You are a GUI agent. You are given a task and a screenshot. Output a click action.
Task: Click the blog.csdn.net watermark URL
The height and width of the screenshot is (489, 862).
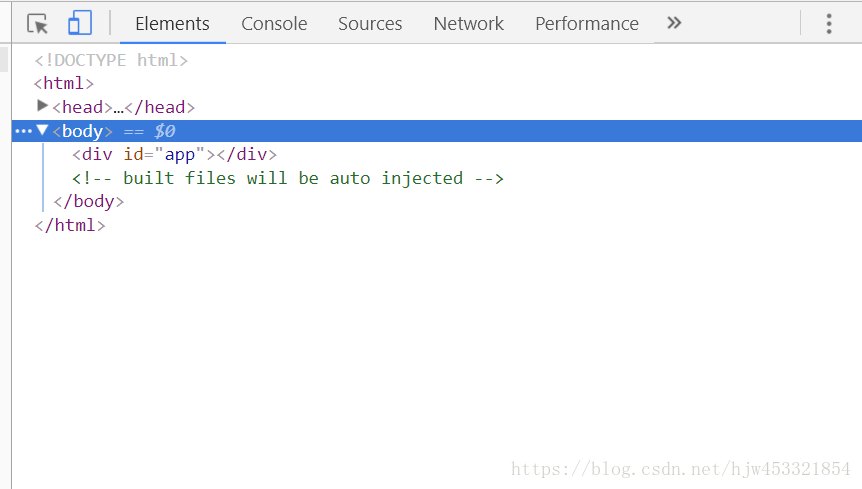pos(680,469)
